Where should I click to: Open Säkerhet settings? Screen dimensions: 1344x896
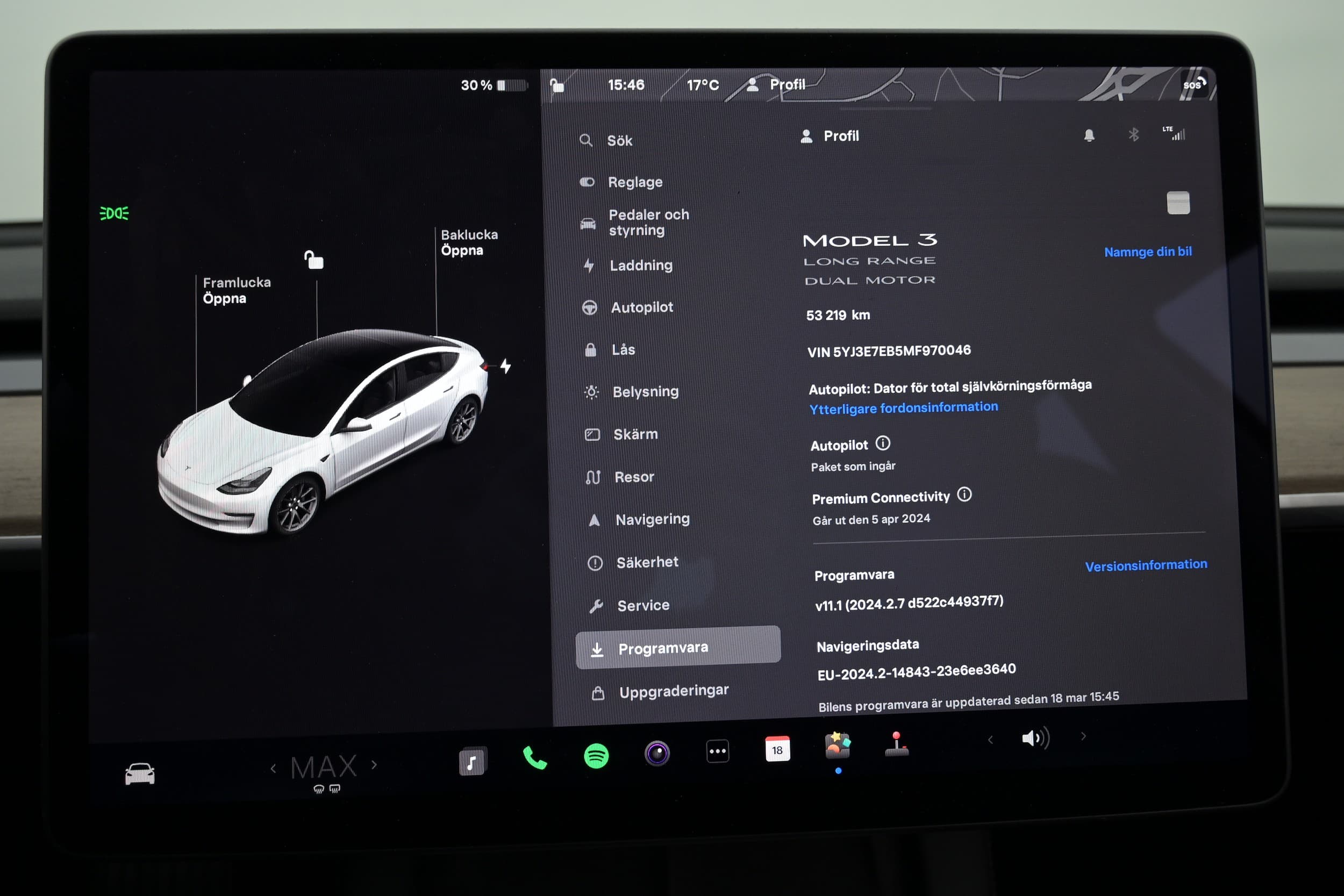(633, 563)
